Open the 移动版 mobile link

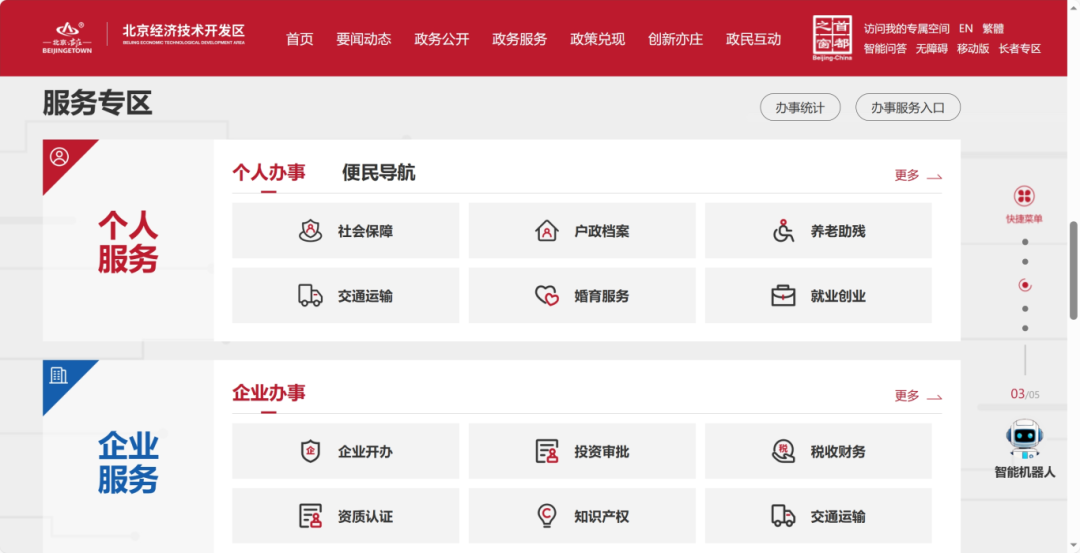[x=973, y=49]
